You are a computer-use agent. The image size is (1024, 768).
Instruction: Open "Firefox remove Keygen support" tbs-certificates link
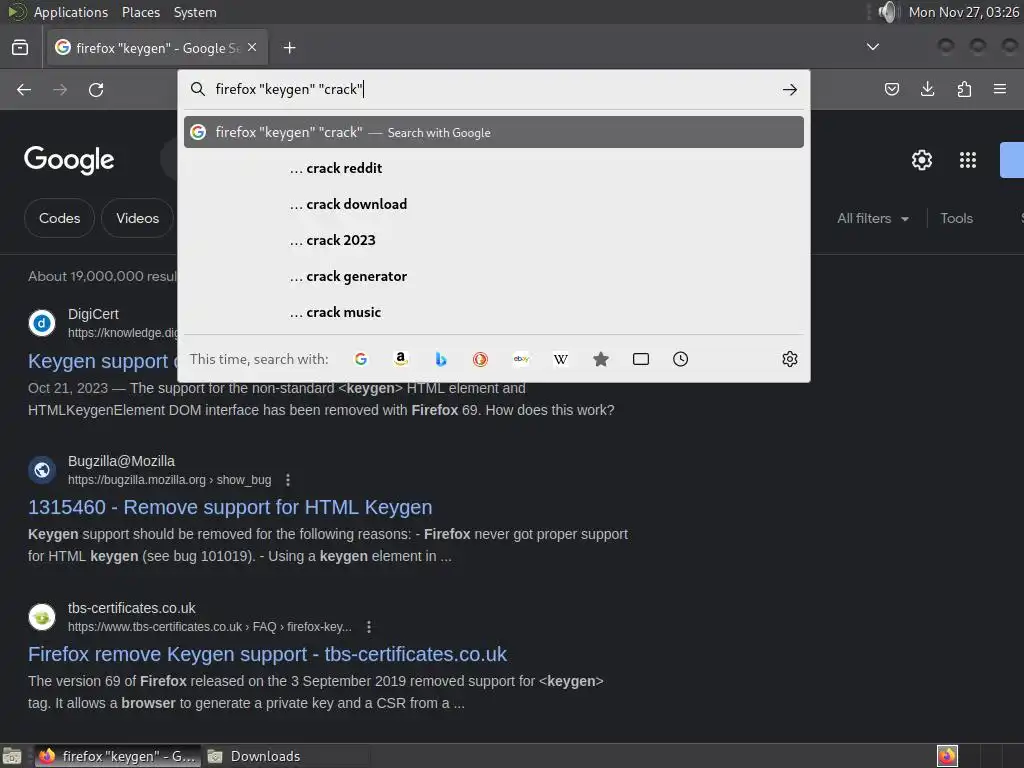click(x=268, y=654)
